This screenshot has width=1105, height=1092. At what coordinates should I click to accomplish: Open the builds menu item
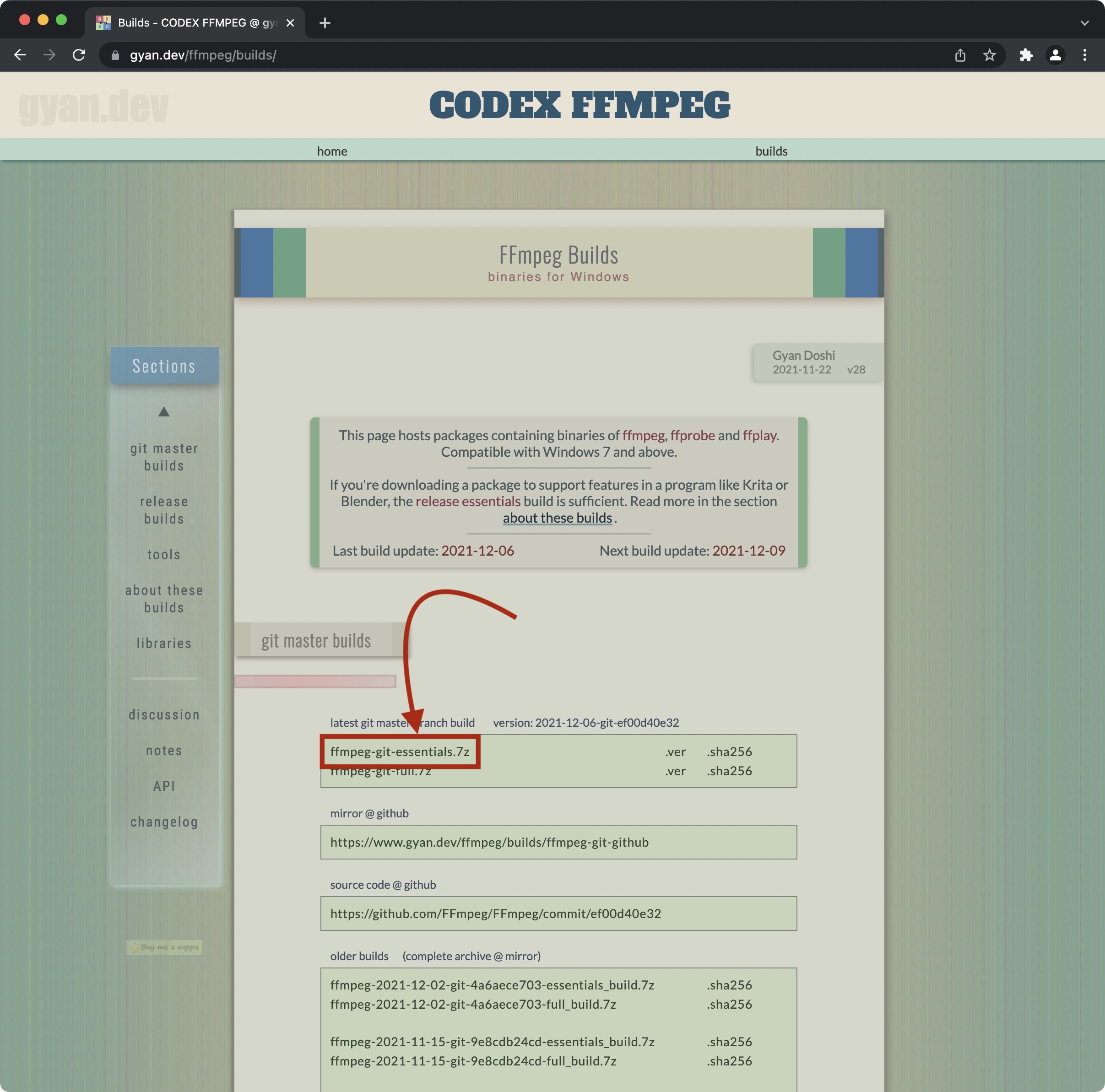point(771,151)
